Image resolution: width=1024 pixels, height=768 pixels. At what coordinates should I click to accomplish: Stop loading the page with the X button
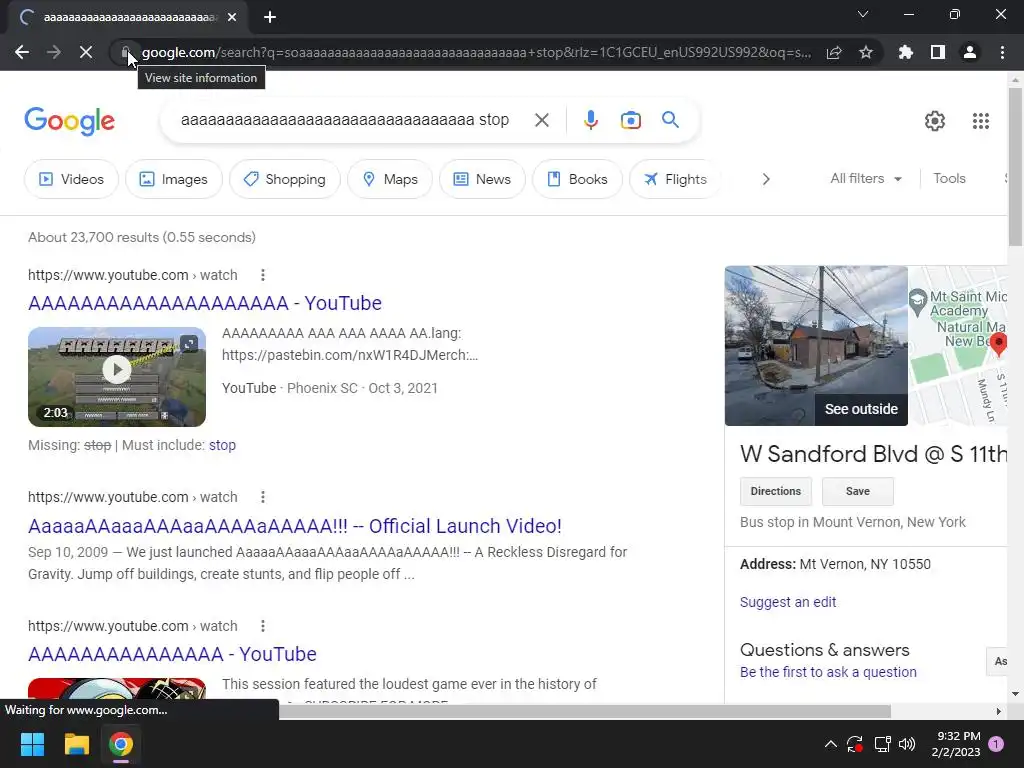(x=86, y=52)
